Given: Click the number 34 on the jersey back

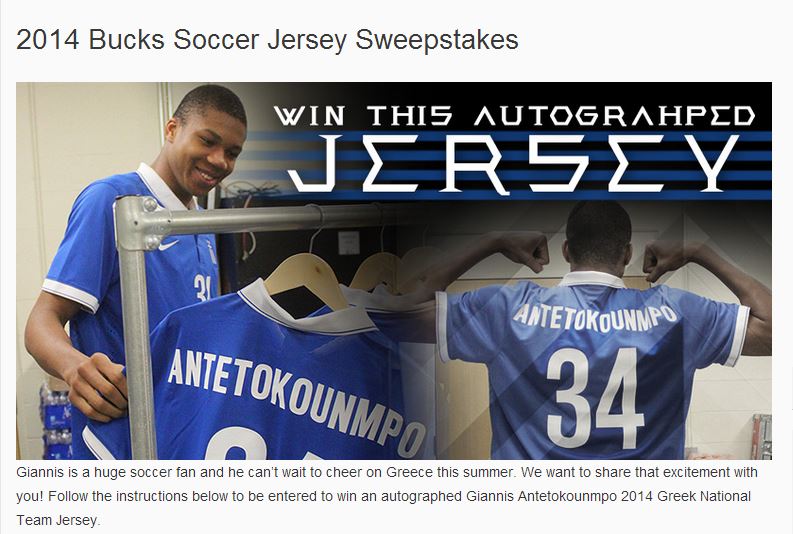Looking at the screenshot, I should pyautogui.click(x=596, y=398).
